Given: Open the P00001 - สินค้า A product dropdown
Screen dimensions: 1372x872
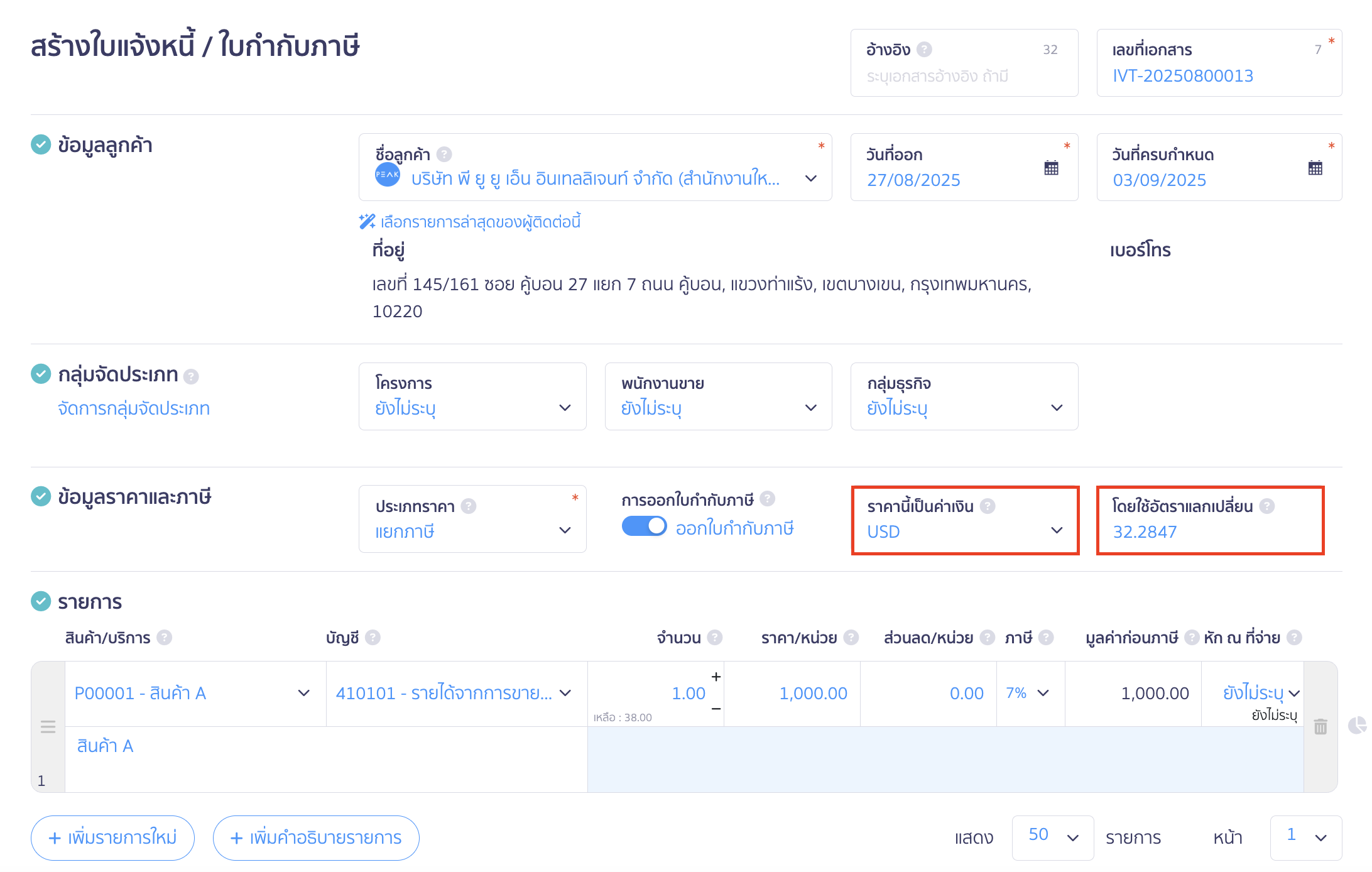Looking at the screenshot, I should [195, 694].
